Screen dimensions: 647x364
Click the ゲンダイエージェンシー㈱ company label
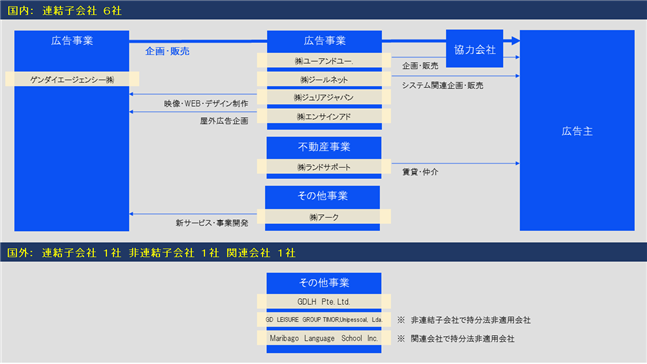click(x=72, y=79)
